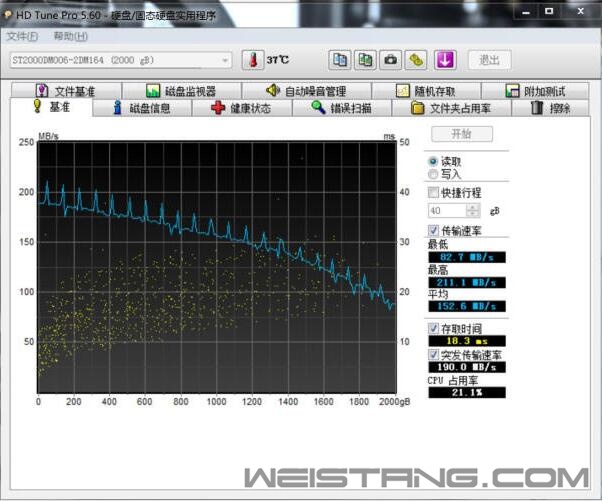Toggle the 存取时间 checkbox

(x=433, y=329)
